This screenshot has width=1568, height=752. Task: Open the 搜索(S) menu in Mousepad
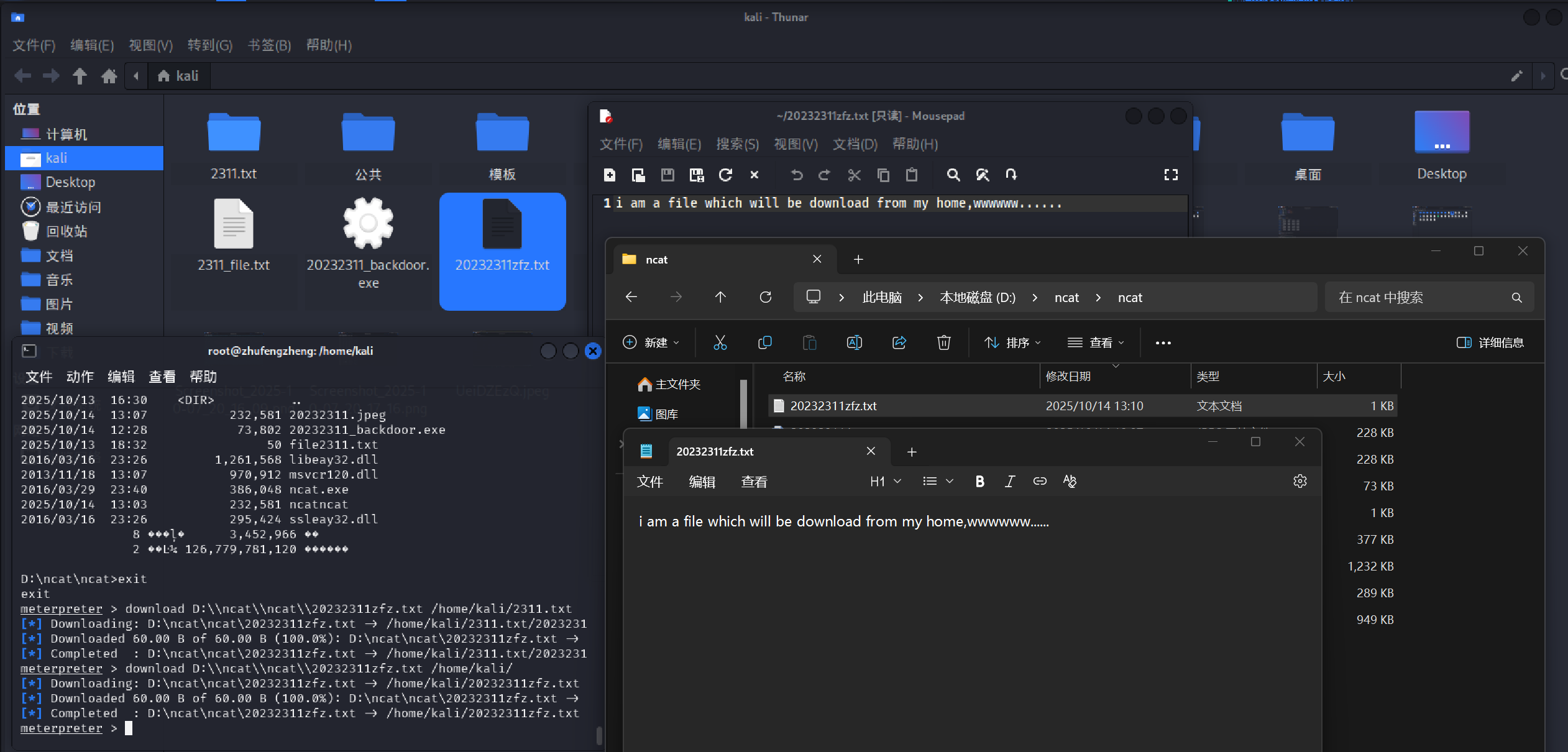[737, 144]
